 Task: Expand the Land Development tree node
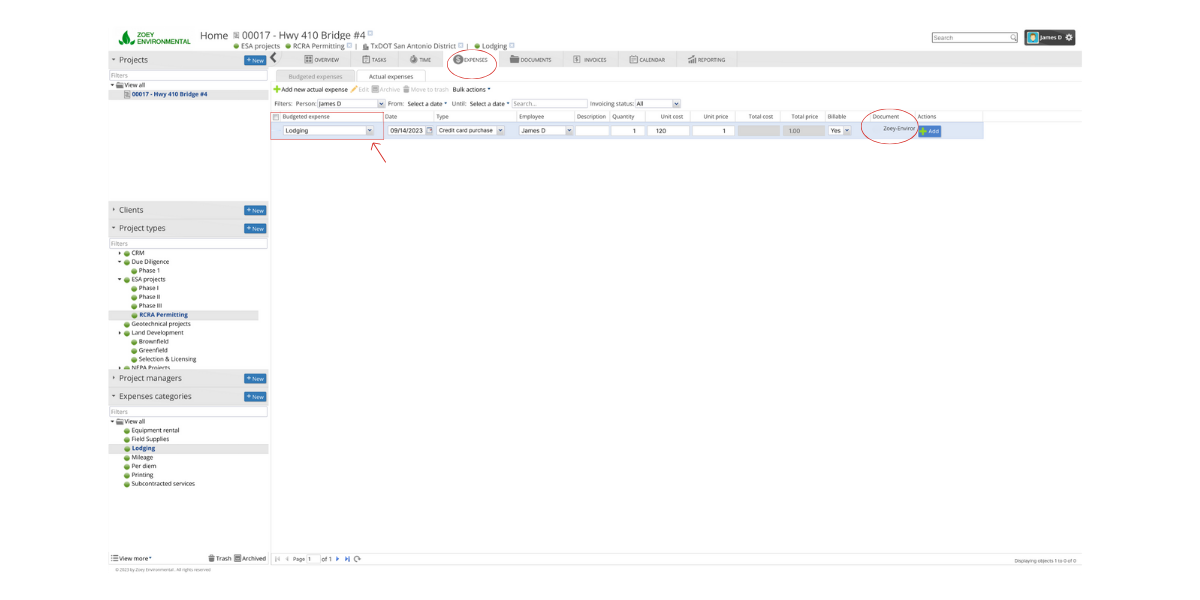point(120,333)
